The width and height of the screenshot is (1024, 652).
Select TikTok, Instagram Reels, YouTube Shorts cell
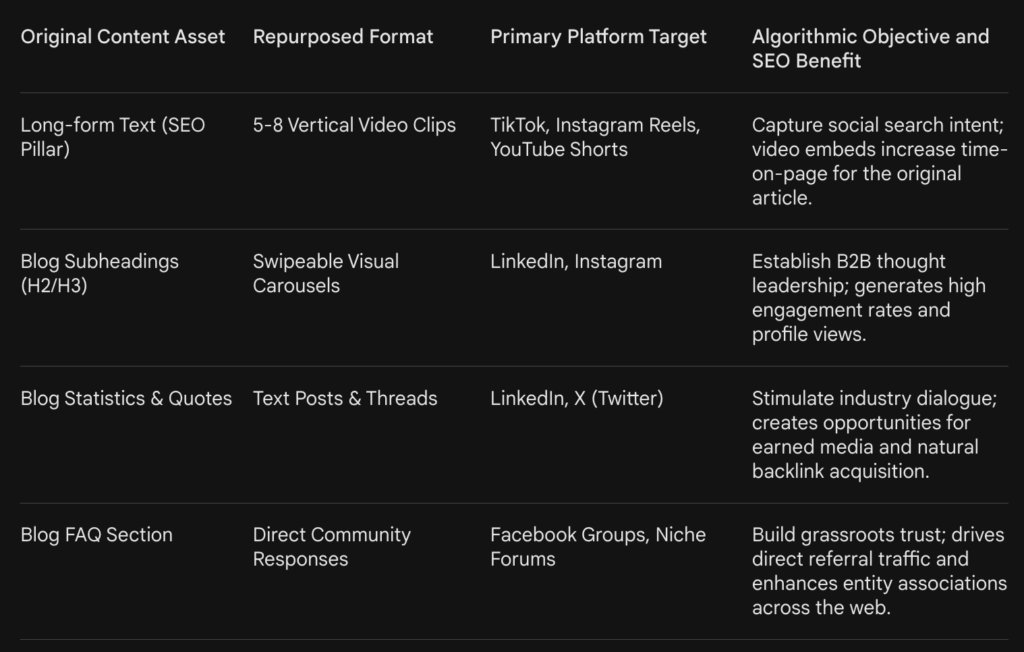click(x=595, y=137)
